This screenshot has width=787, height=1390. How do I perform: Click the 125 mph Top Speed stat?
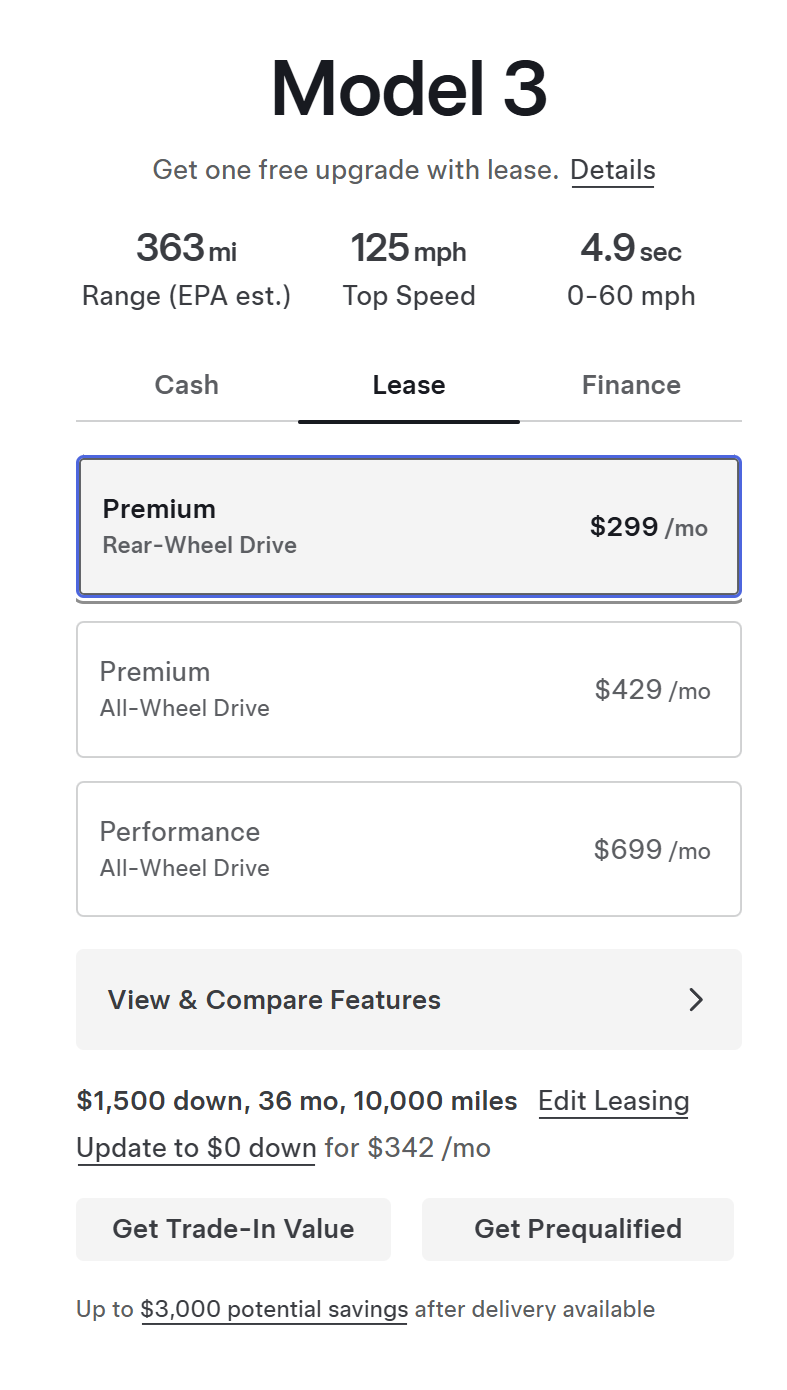point(408,268)
